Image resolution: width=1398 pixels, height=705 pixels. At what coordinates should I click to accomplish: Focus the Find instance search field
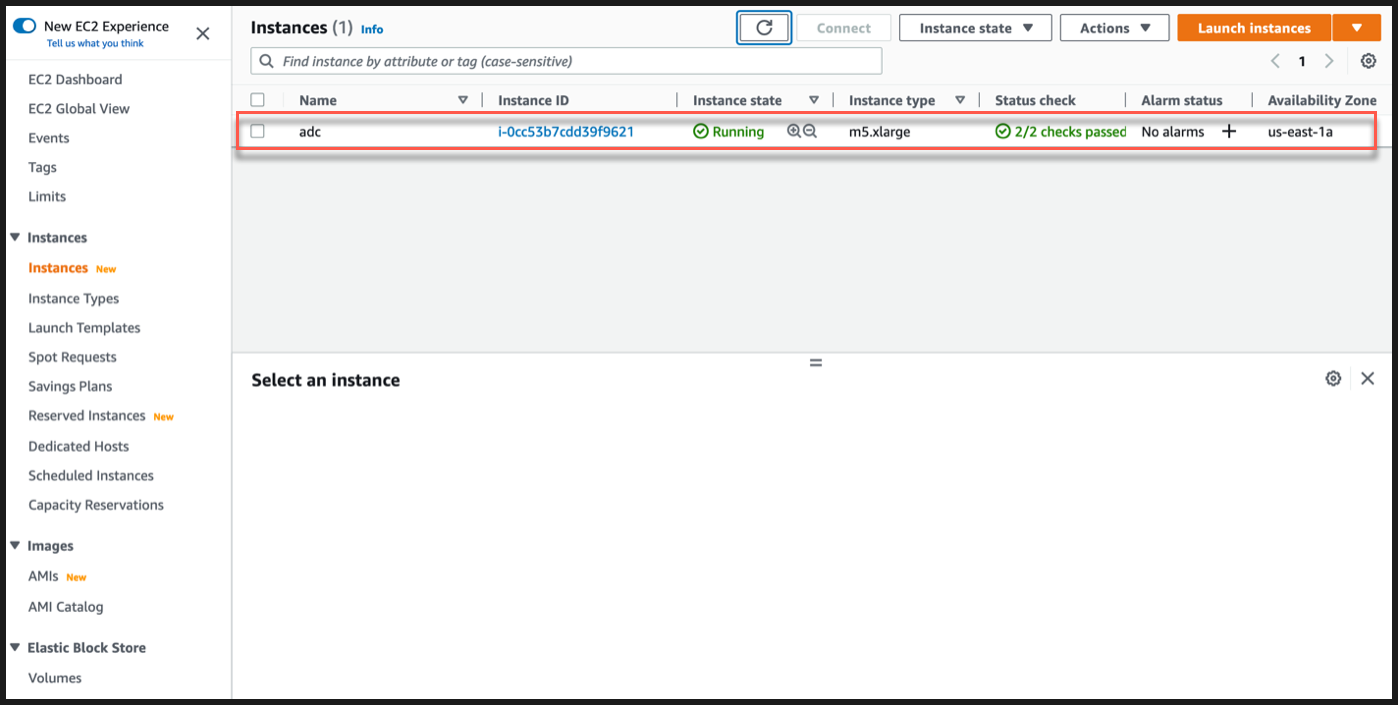coord(566,61)
